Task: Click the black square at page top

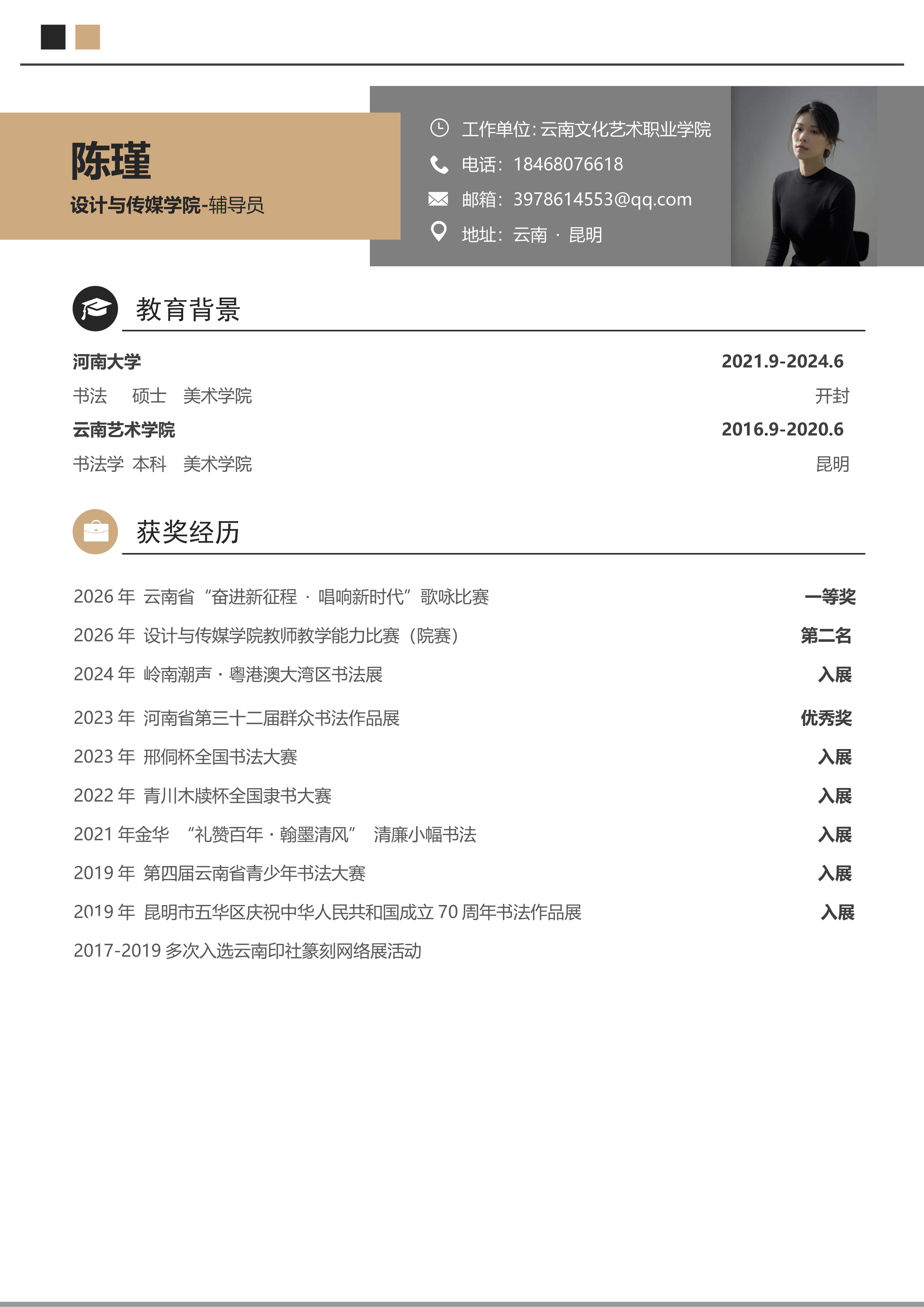Action: tap(53, 37)
